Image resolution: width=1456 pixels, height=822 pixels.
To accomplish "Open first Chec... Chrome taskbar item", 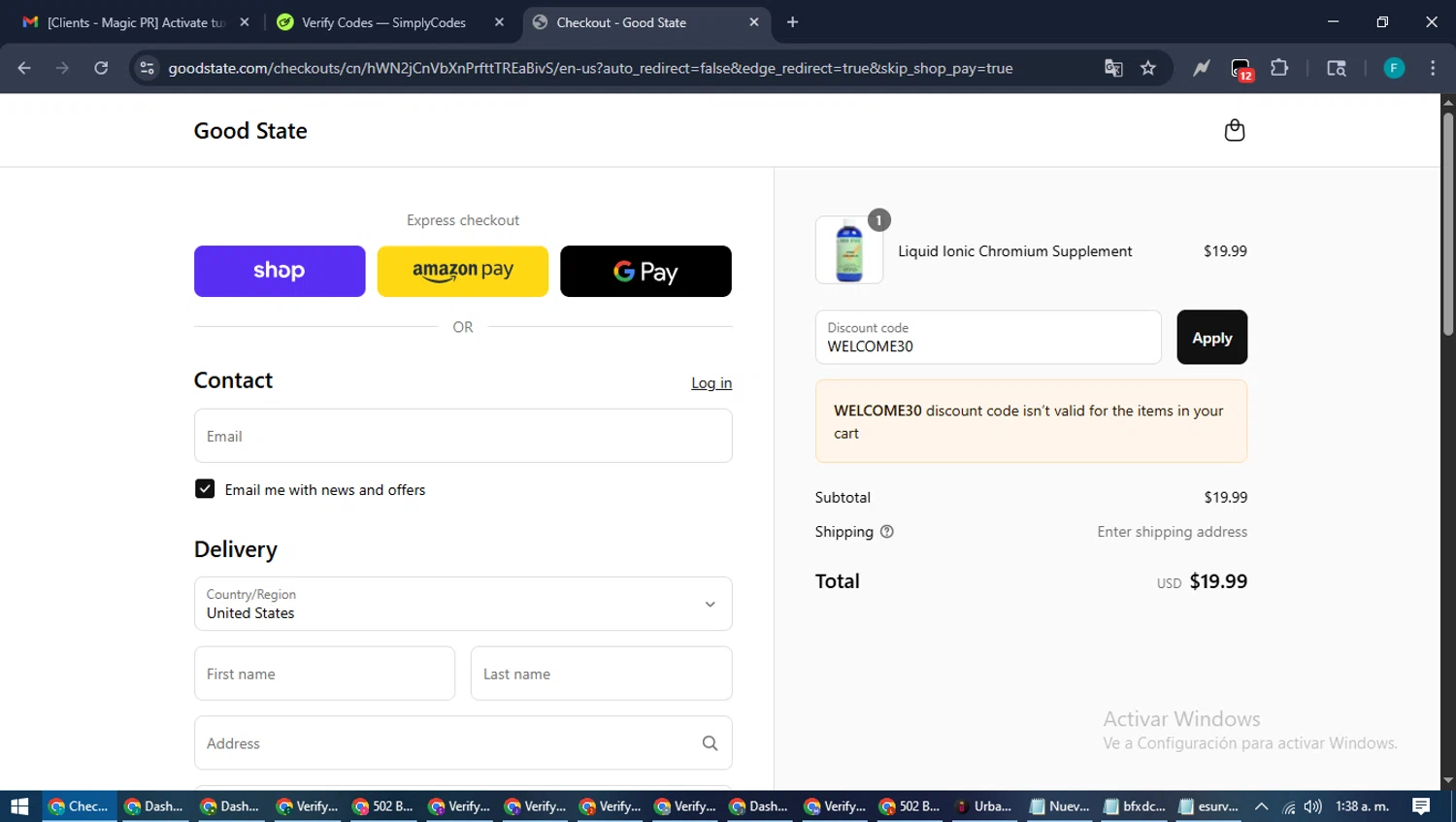I will coord(79,806).
